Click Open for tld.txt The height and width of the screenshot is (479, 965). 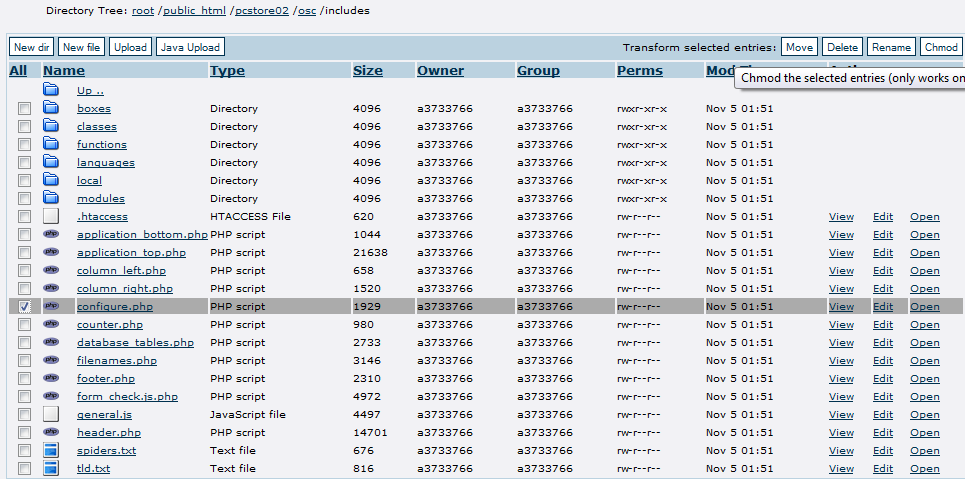pos(925,468)
